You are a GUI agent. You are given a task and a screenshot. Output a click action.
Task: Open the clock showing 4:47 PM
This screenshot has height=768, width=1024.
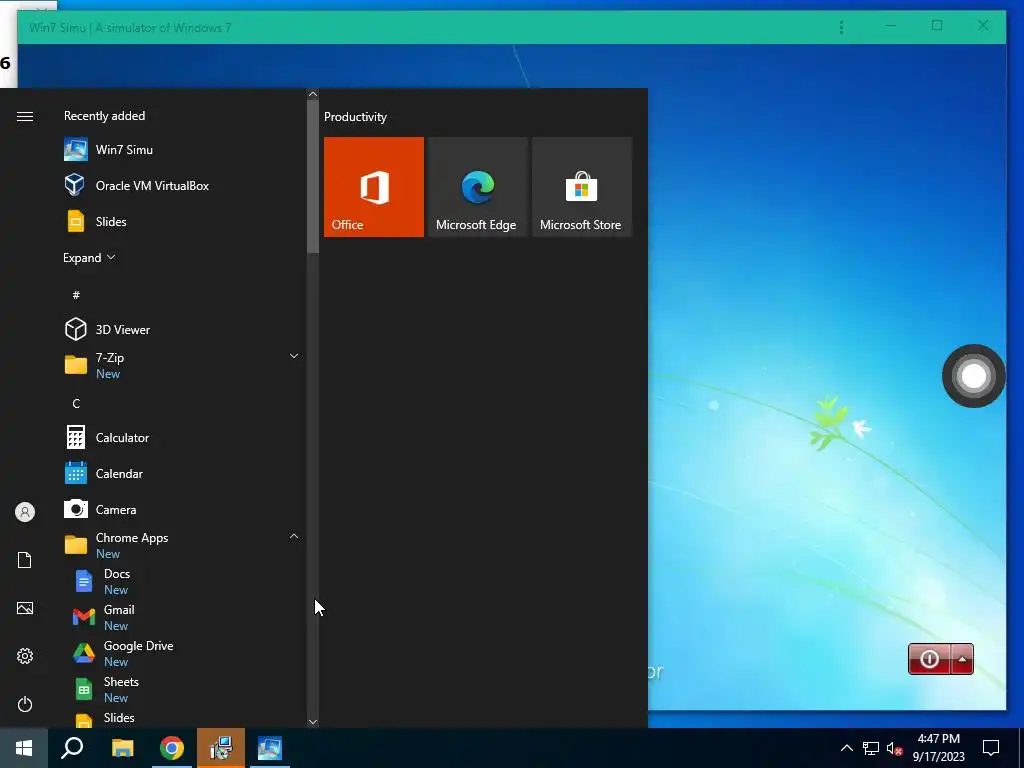point(938,748)
